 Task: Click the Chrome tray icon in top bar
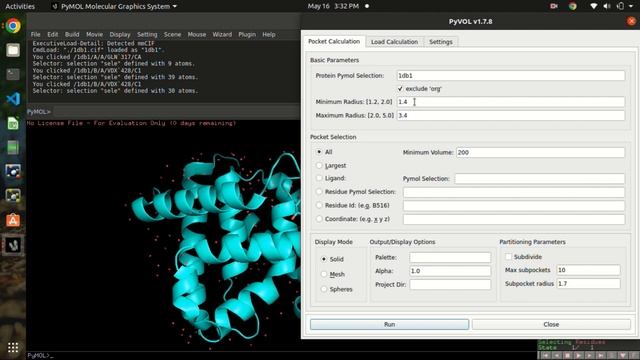[572, 6]
